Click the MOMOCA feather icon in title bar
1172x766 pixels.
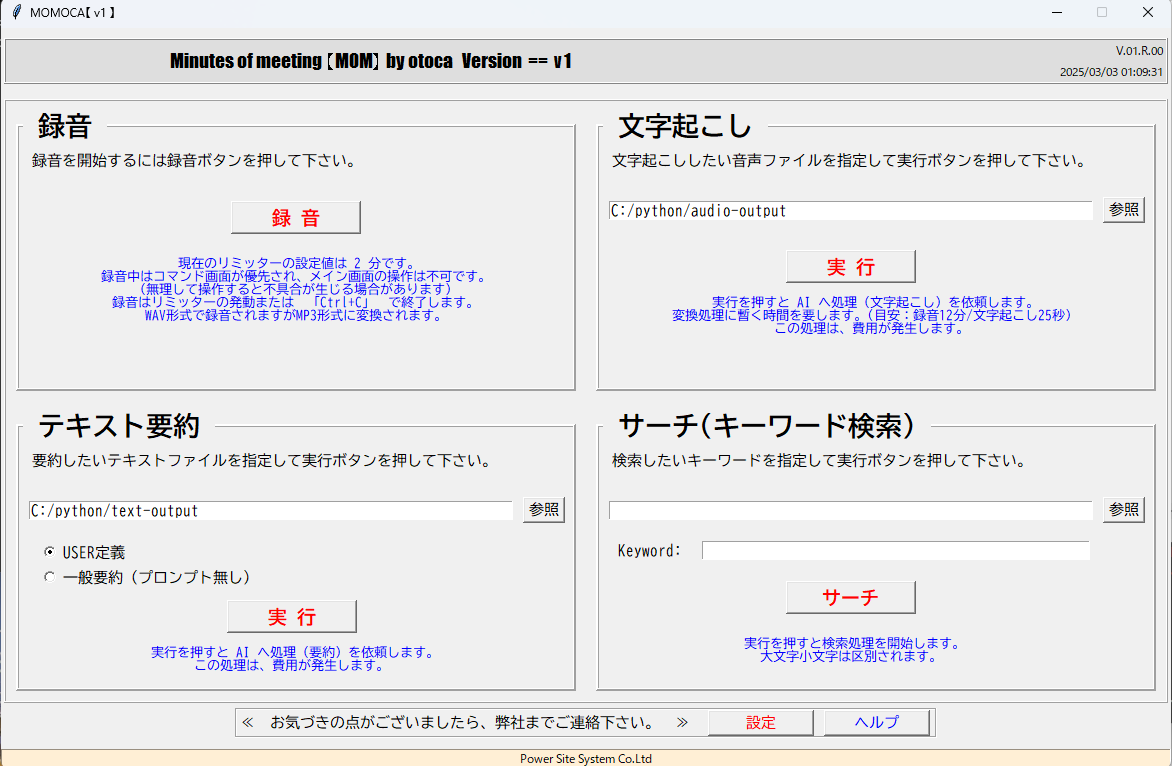pyautogui.click(x=15, y=12)
